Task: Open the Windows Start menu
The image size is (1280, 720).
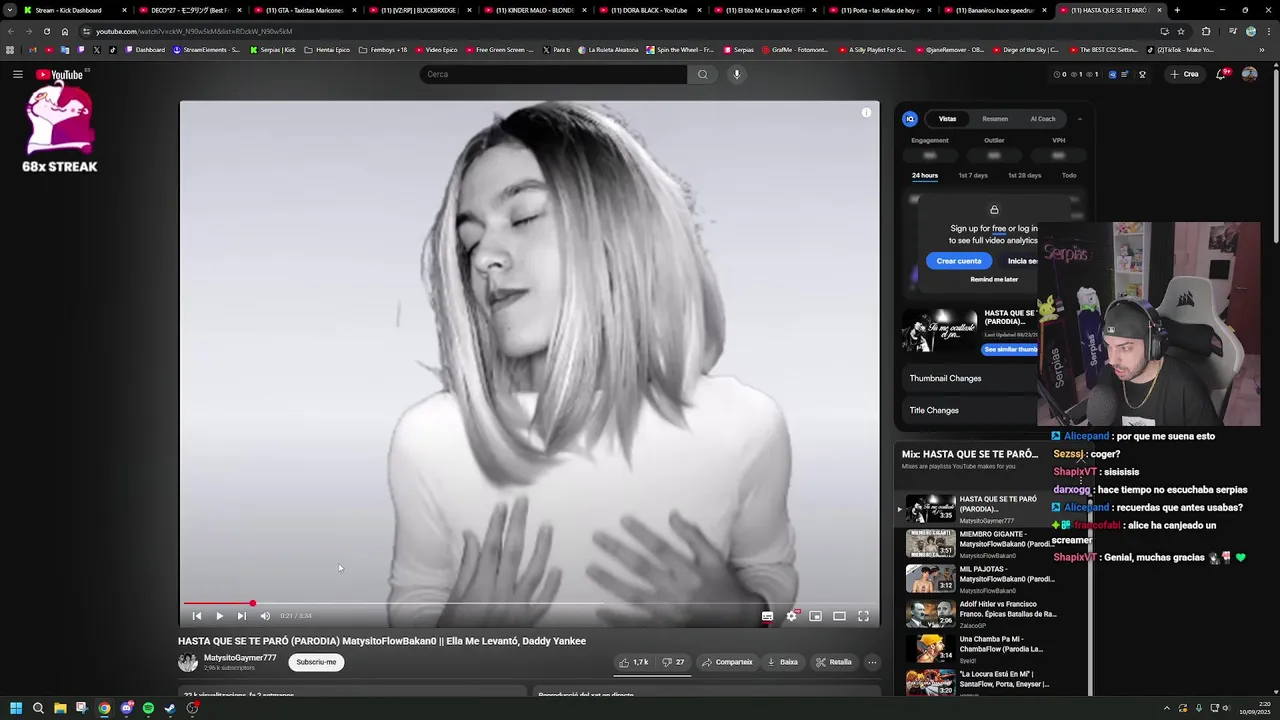Action: click(x=16, y=708)
